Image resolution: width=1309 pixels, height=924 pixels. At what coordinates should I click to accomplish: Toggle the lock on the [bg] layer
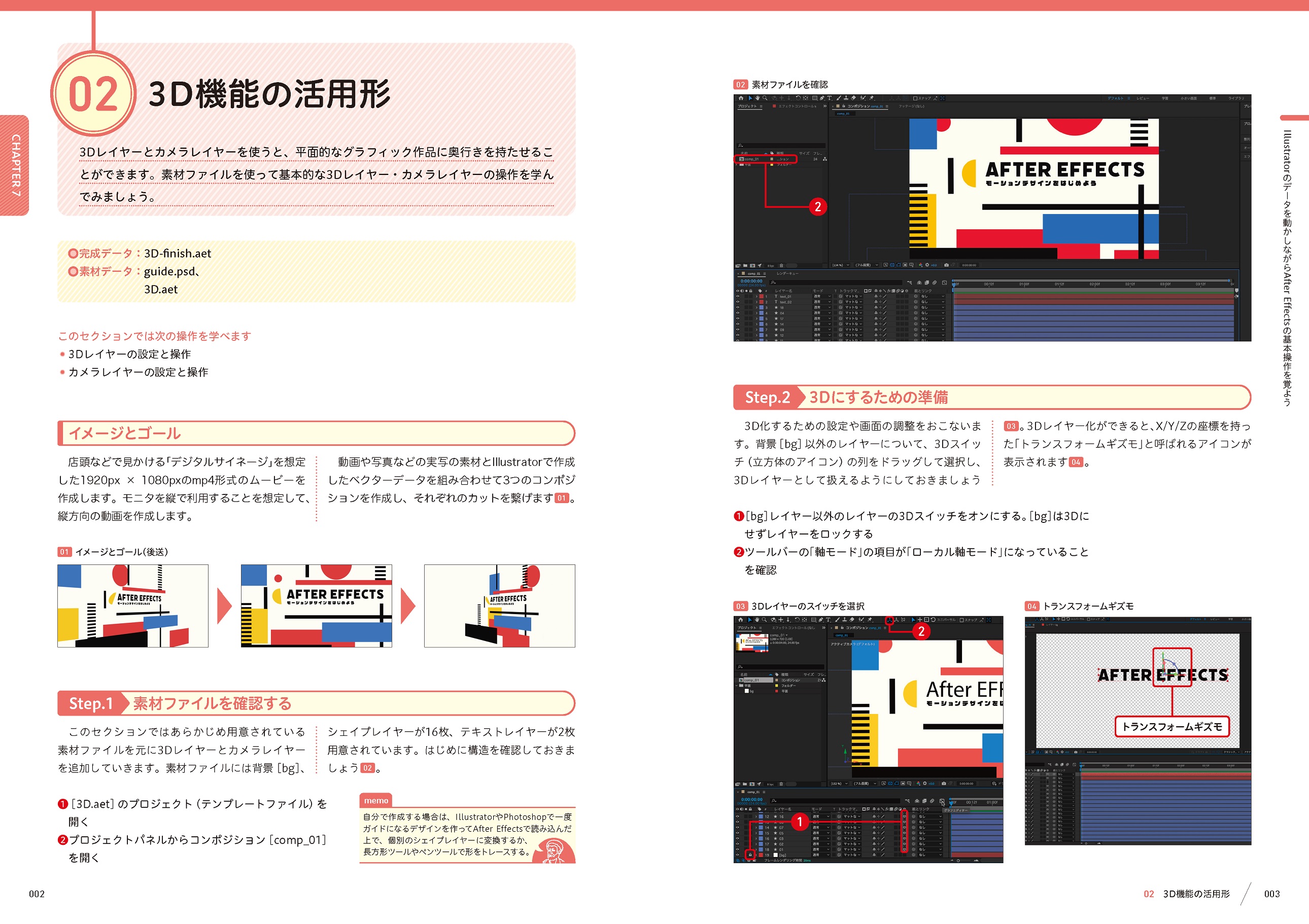pos(750,855)
